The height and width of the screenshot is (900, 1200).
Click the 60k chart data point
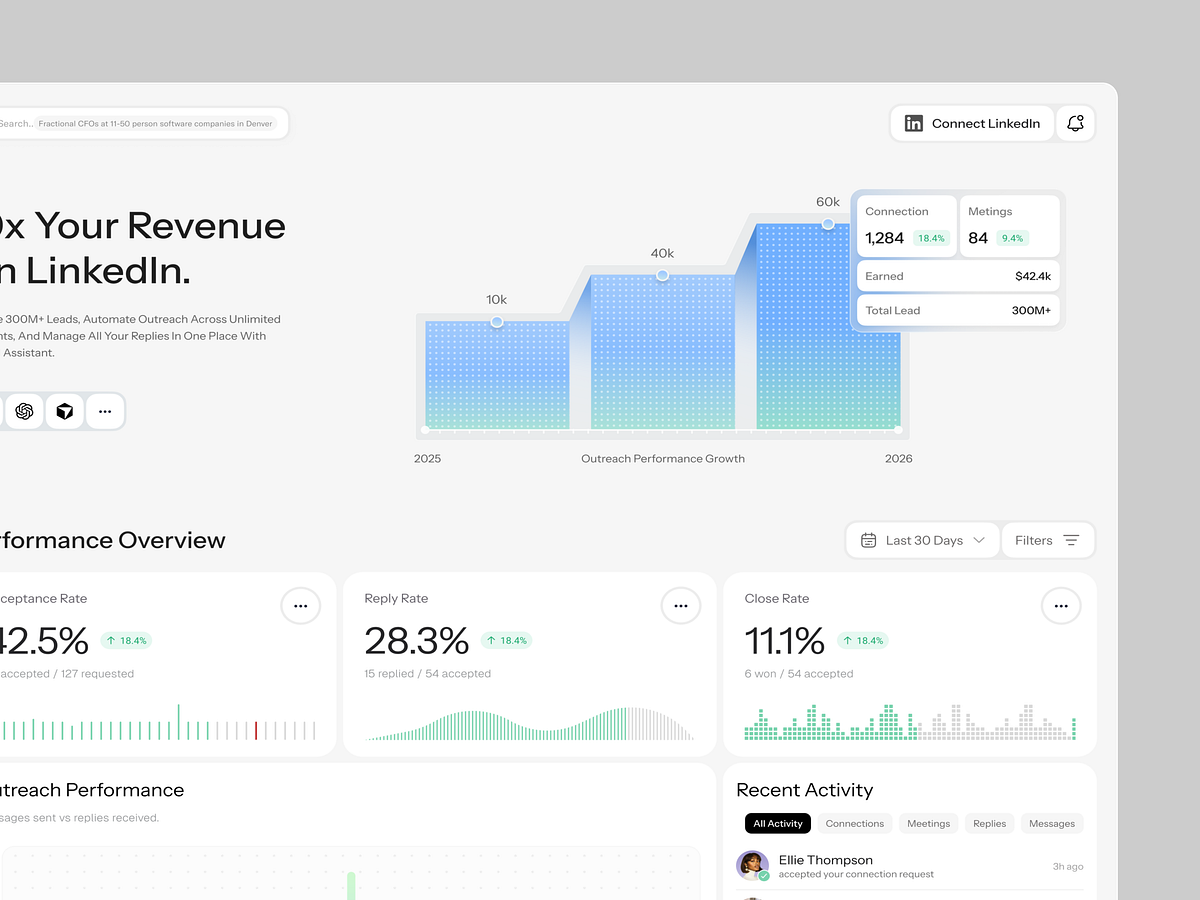click(x=828, y=224)
